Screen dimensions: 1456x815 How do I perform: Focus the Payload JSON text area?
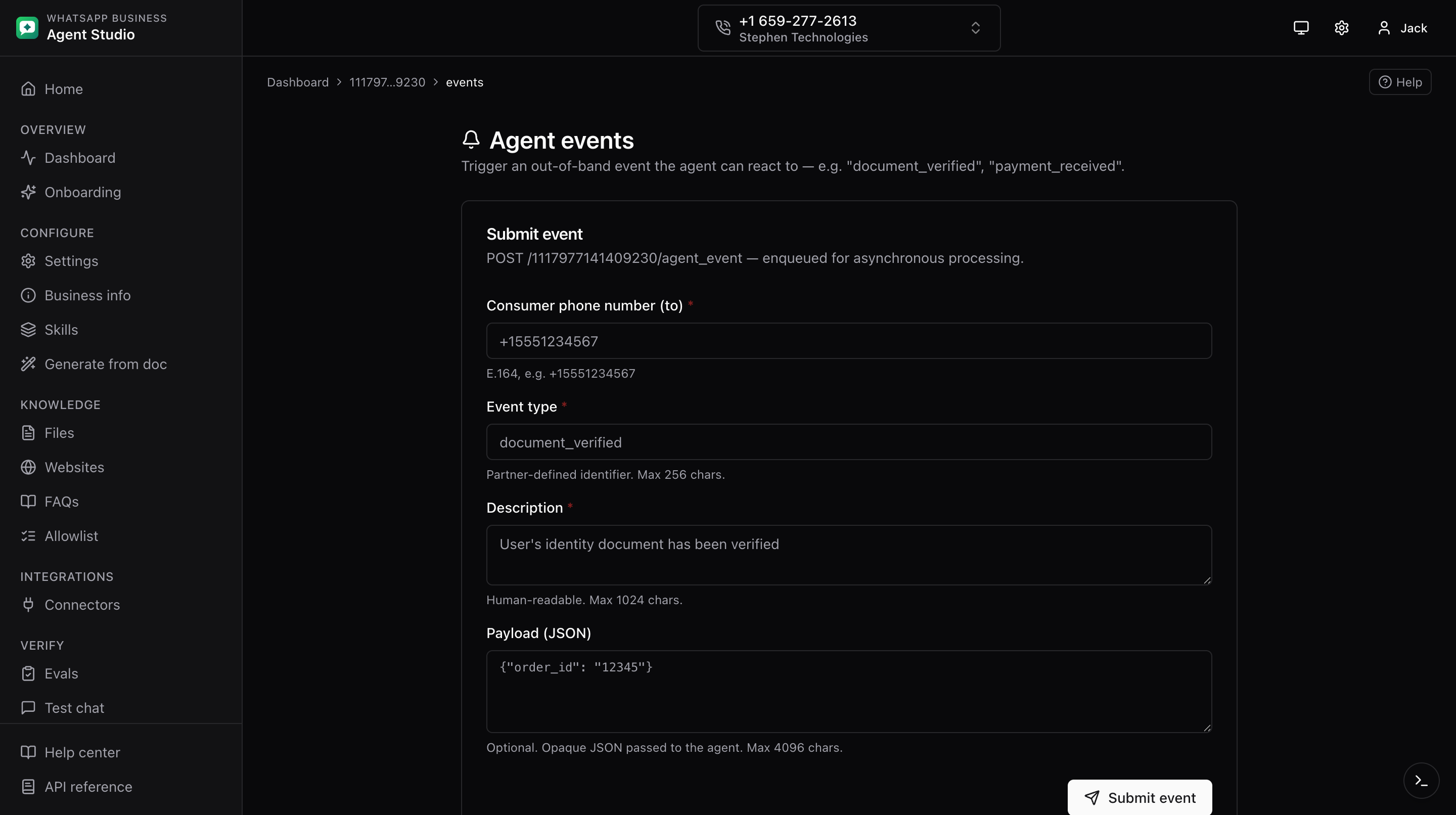coord(849,692)
